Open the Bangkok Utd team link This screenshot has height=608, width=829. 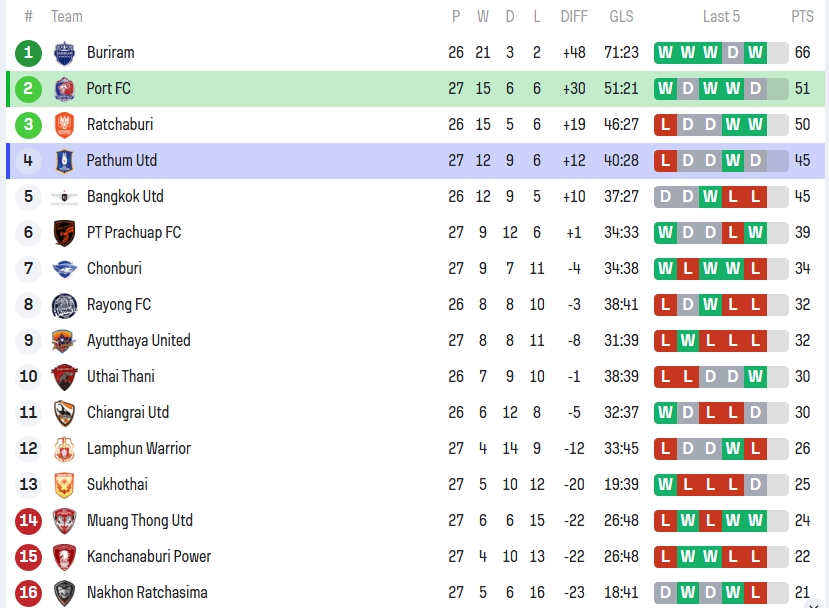[125, 197]
